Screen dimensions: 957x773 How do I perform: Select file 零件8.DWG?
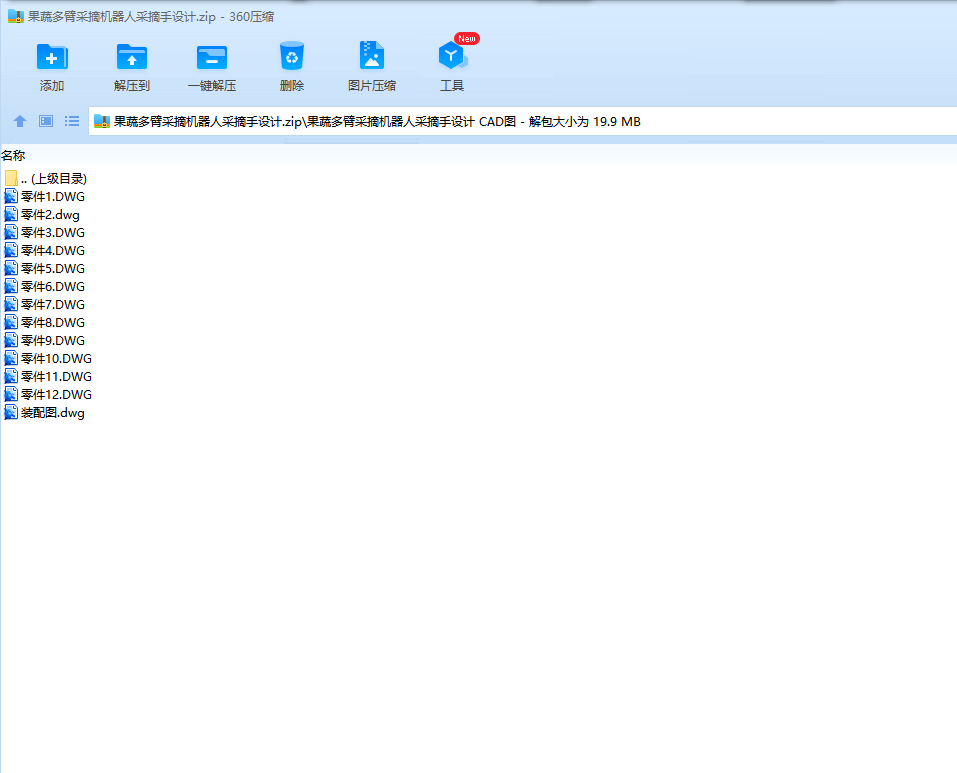45,323
